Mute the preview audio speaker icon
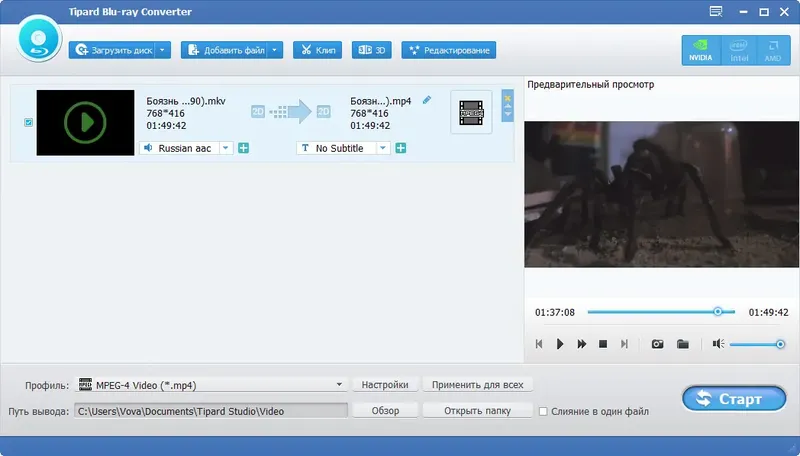Image resolution: width=800 pixels, height=456 pixels. point(718,344)
